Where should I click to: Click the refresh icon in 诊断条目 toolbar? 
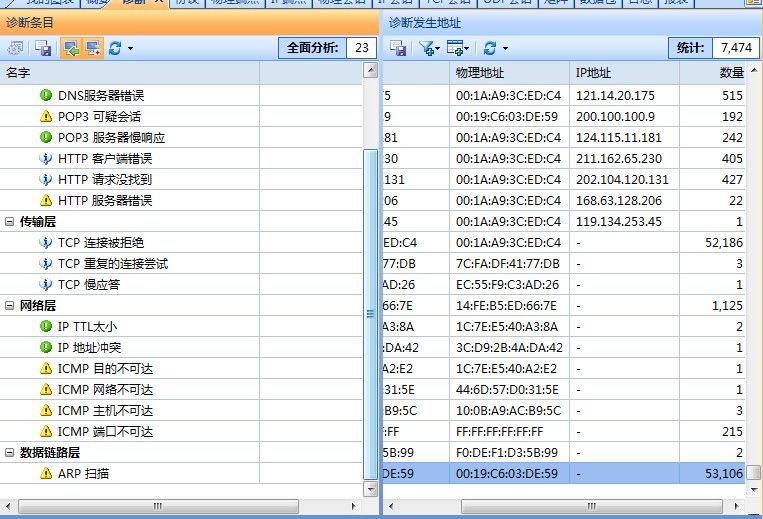pos(115,48)
